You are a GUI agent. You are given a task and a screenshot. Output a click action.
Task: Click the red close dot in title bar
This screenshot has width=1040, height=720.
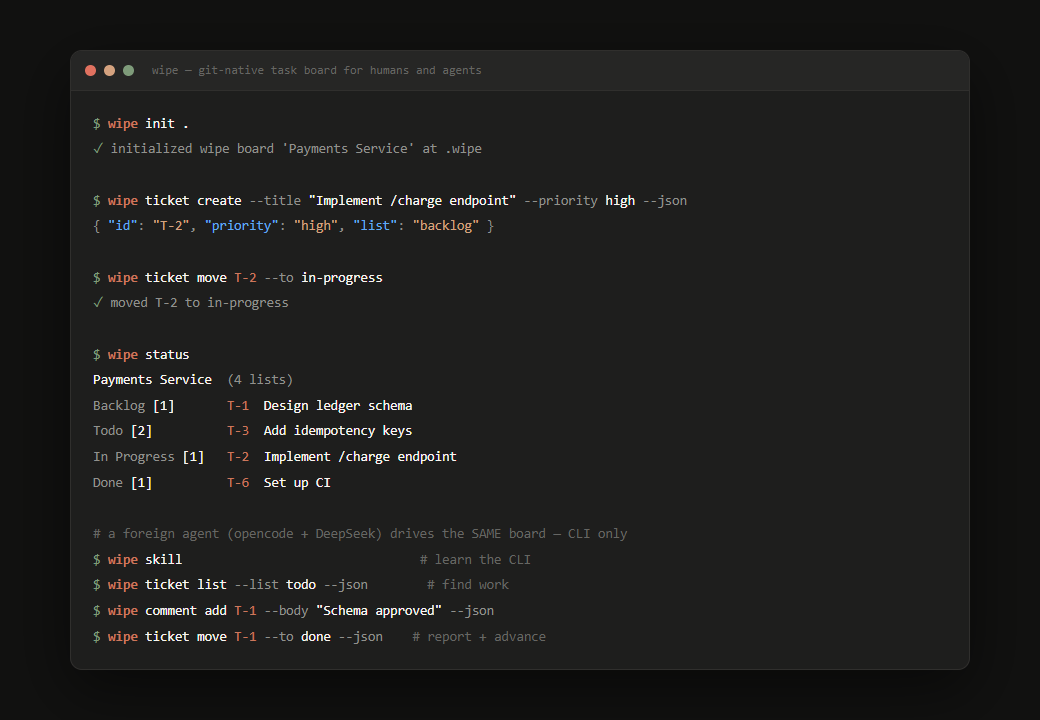pyautogui.click(x=91, y=70)
